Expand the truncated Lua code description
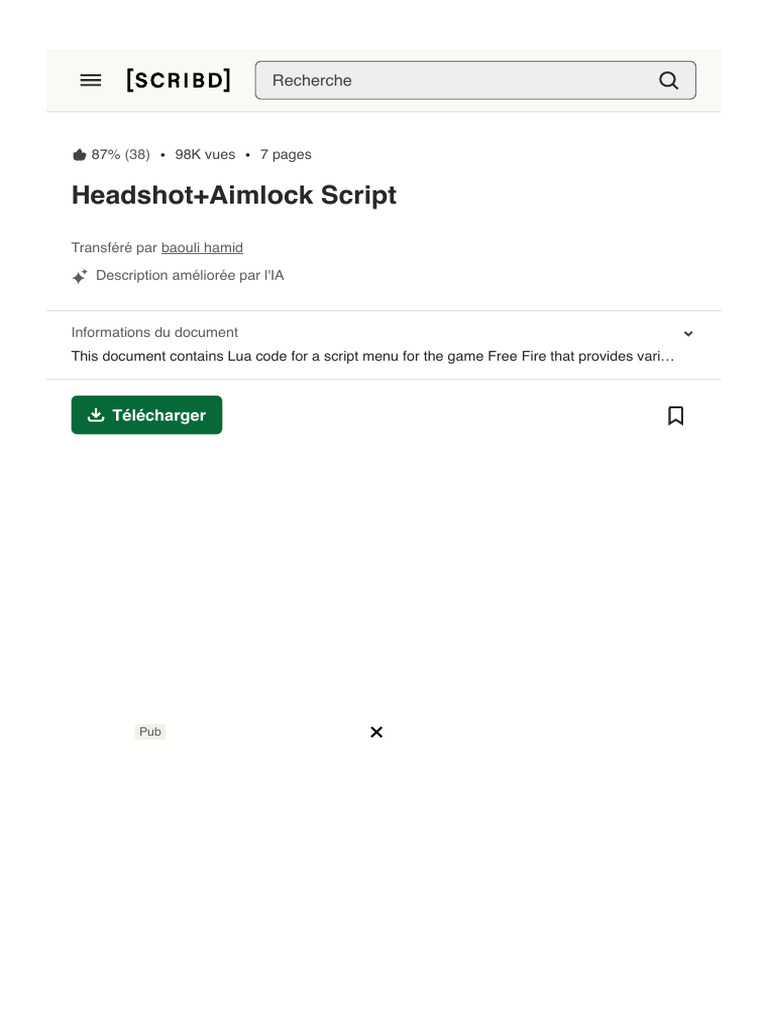 (x=372, y=357)
